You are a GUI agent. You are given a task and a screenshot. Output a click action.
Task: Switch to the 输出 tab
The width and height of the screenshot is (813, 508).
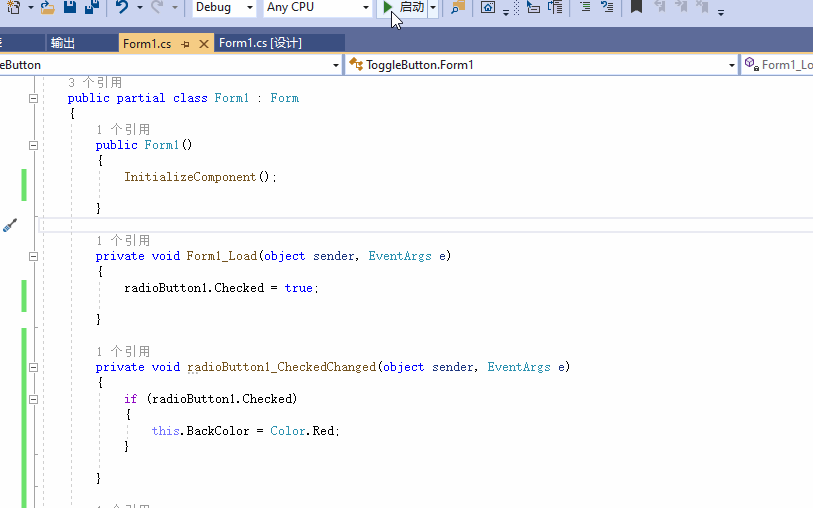63,43
